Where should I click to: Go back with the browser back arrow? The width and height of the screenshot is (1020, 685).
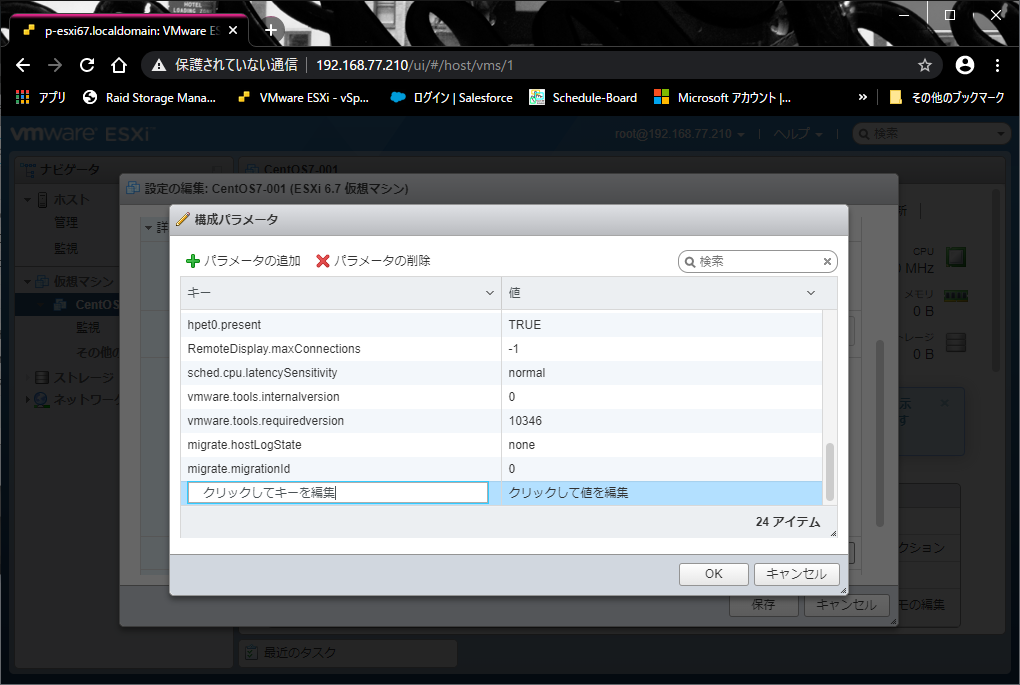[23, 65]
